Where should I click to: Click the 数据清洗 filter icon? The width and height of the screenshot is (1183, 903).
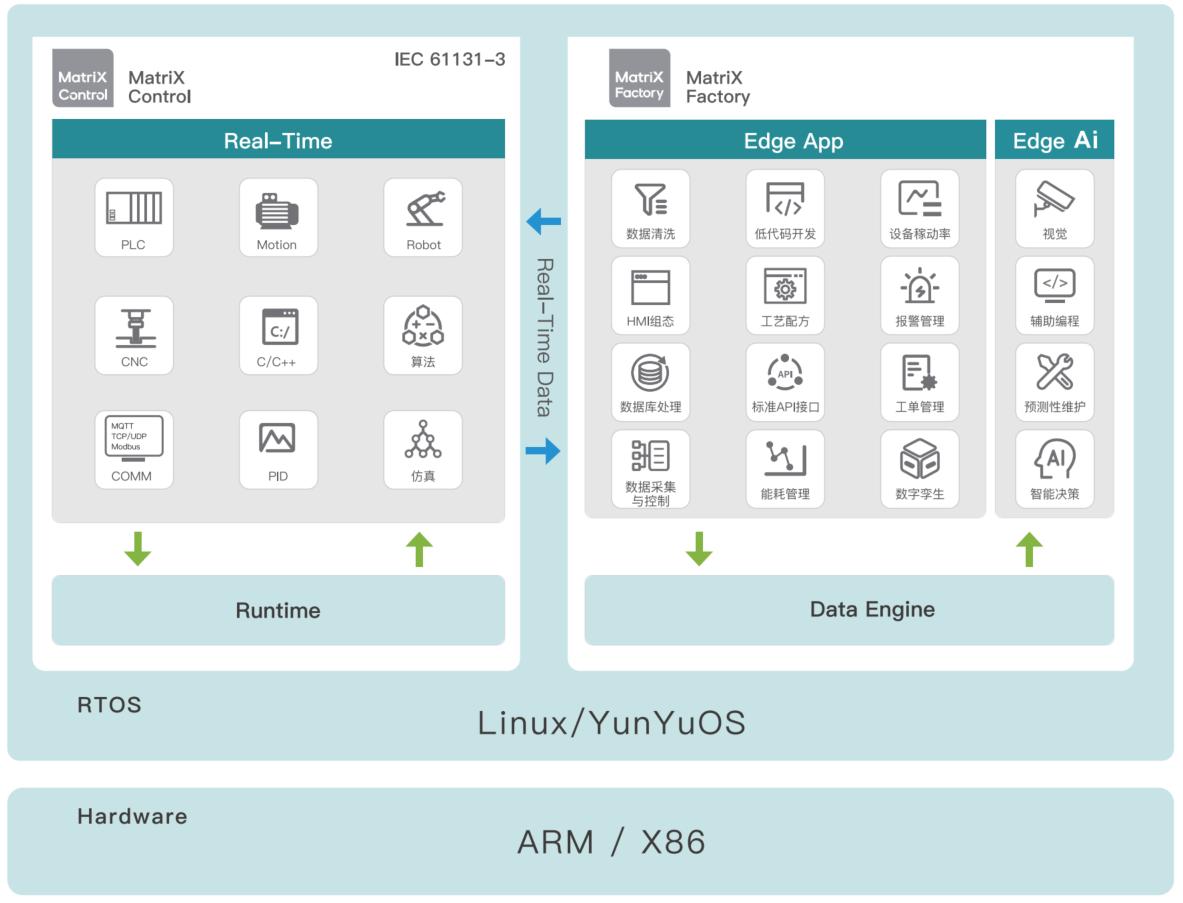click(650, 208)
